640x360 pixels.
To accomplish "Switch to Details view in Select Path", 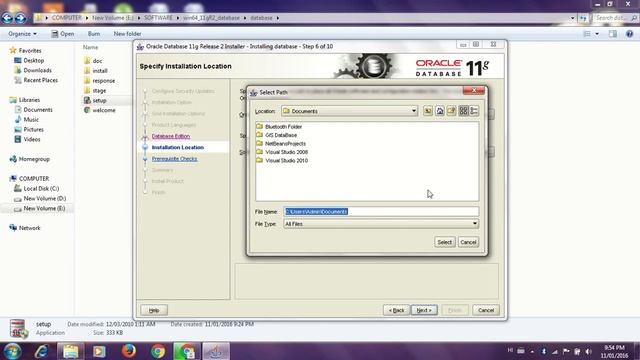I will pyautogui.click(x=474, y=111).
